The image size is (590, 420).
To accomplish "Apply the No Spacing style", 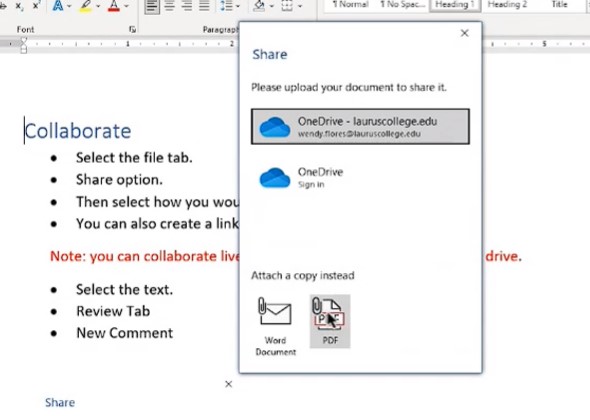I will coord(402,5).
